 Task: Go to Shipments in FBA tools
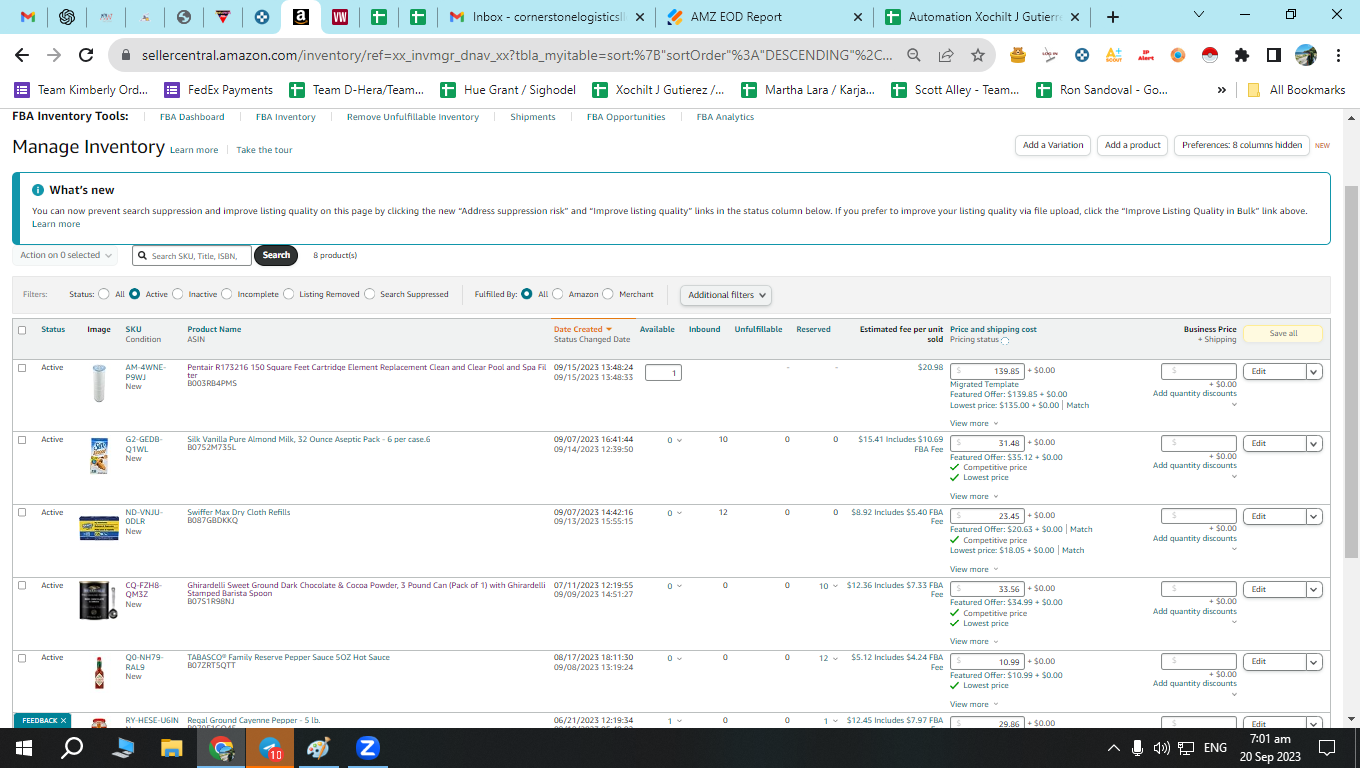pyautogui.click(x=533, y=117)
